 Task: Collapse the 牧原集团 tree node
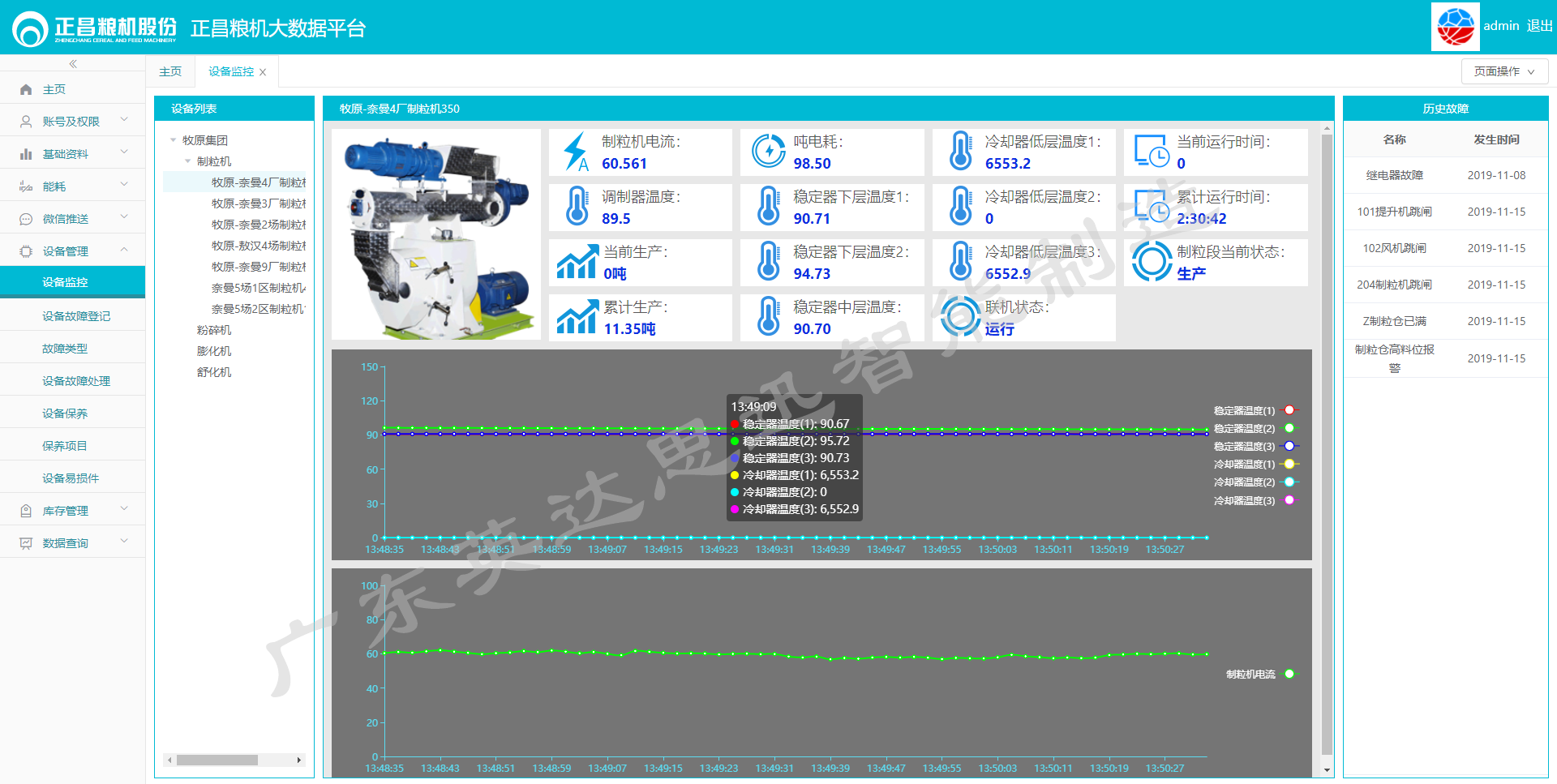click(x=173, y=140)
